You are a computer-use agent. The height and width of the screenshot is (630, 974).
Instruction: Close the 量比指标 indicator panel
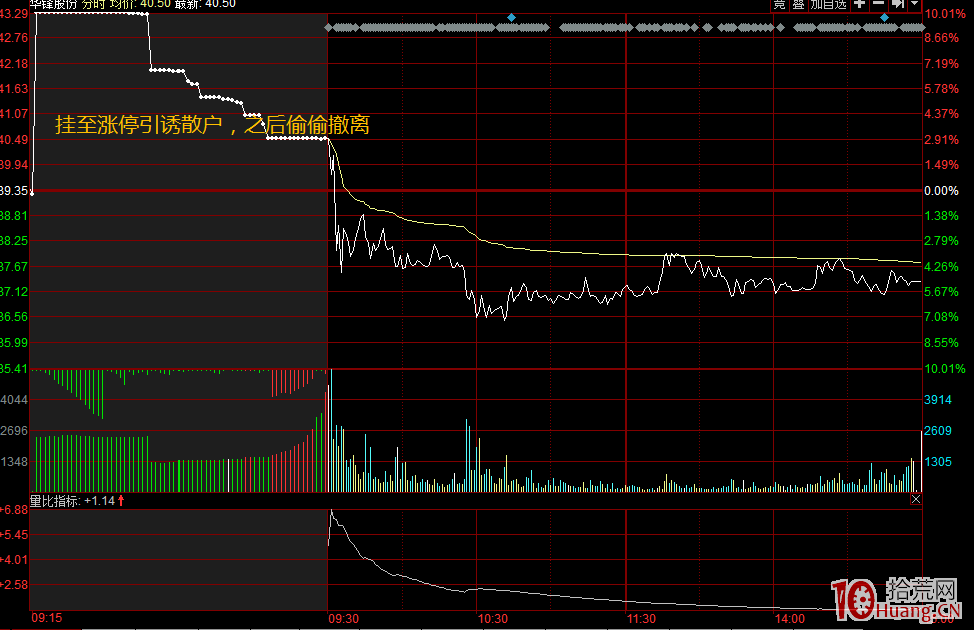click(x=916, y=499)
